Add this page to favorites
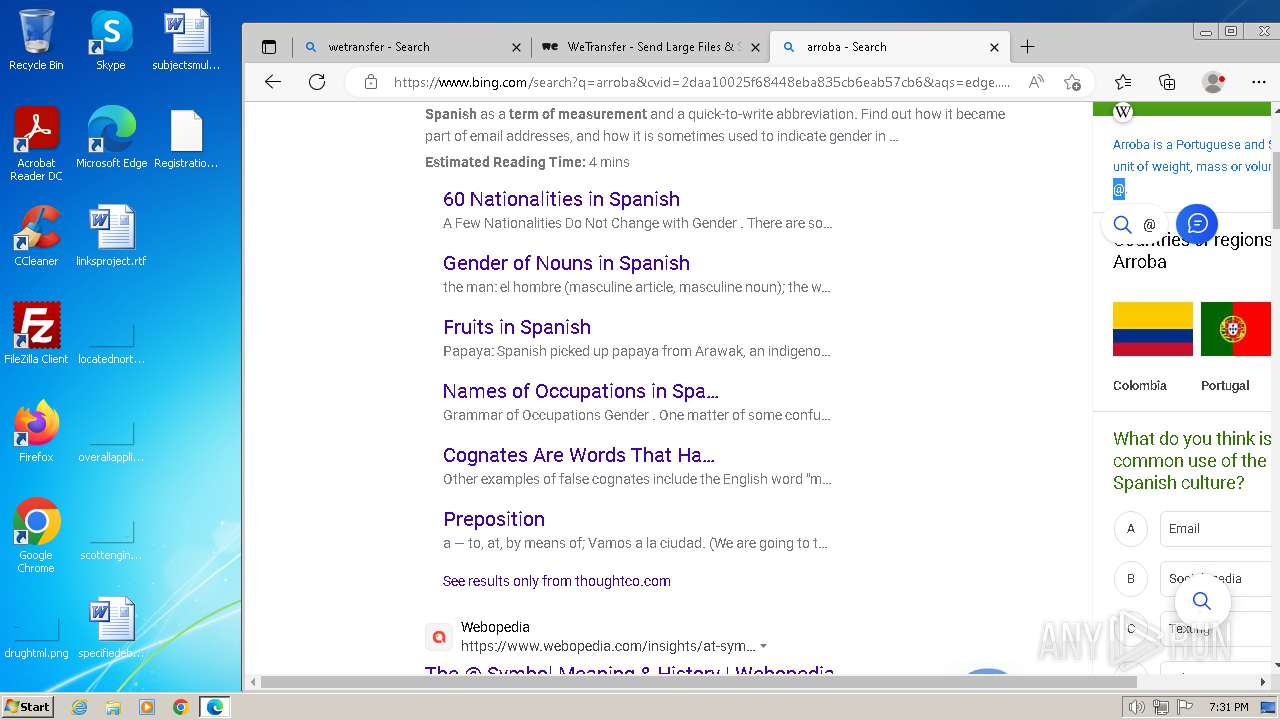1280x720 pixels. tap(1072, 82)
